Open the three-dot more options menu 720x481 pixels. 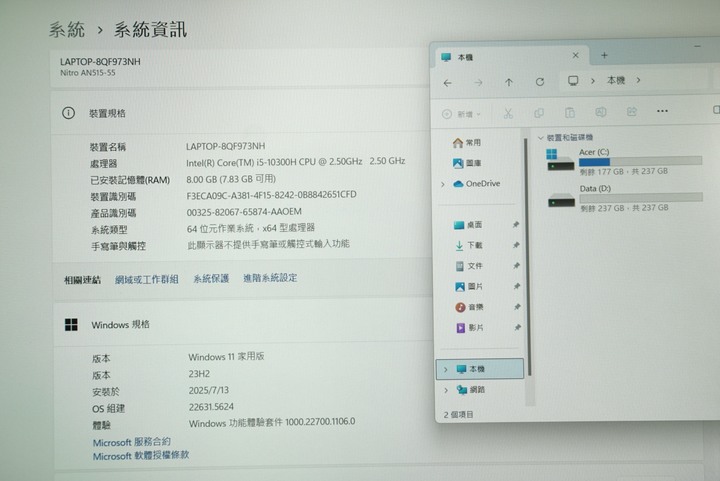[662, 111]
